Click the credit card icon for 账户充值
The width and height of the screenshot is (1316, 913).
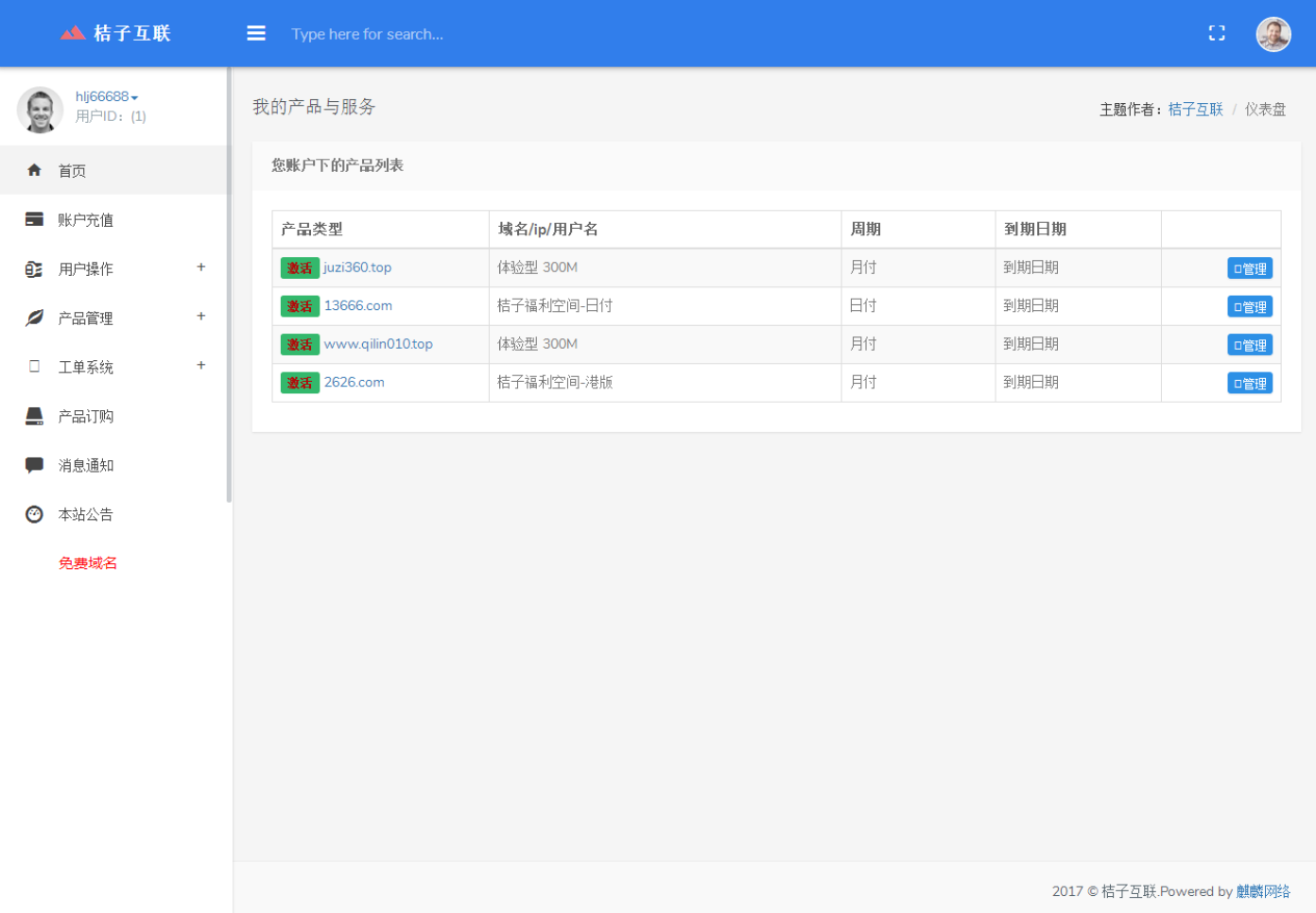[x=35, y=219]
